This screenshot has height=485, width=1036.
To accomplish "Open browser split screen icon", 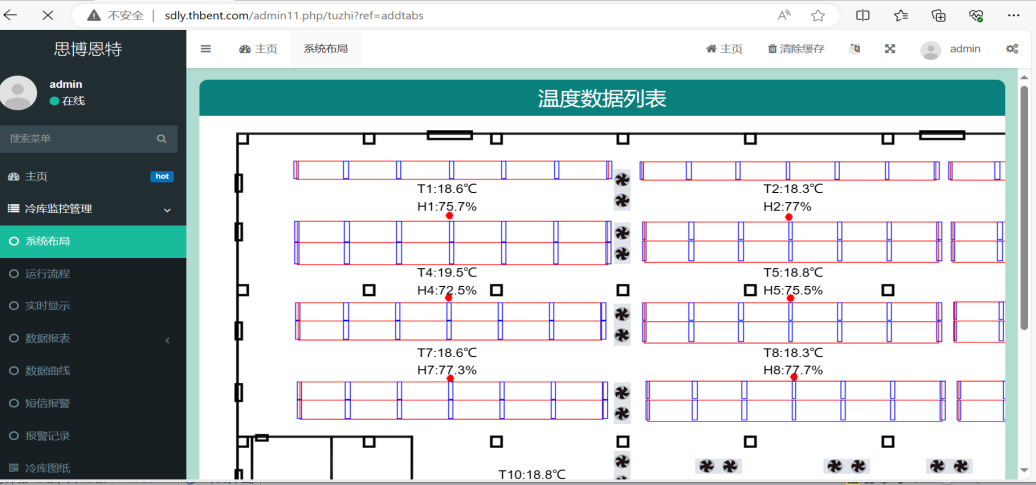I will click(x=863, y=15).
